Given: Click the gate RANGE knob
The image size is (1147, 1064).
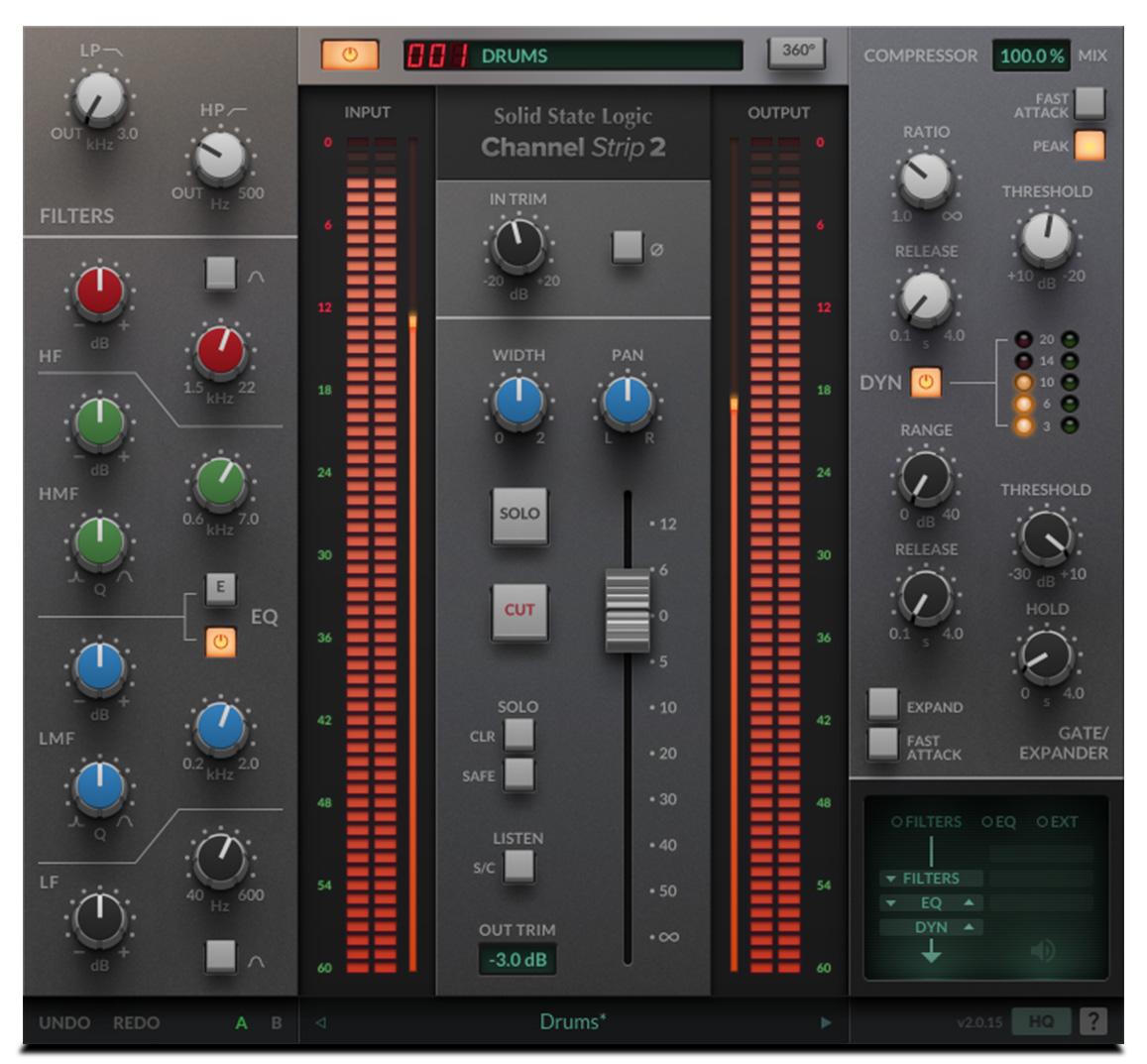Looking at the screenshot, I should pyautogui.click(x=925, y=477).
